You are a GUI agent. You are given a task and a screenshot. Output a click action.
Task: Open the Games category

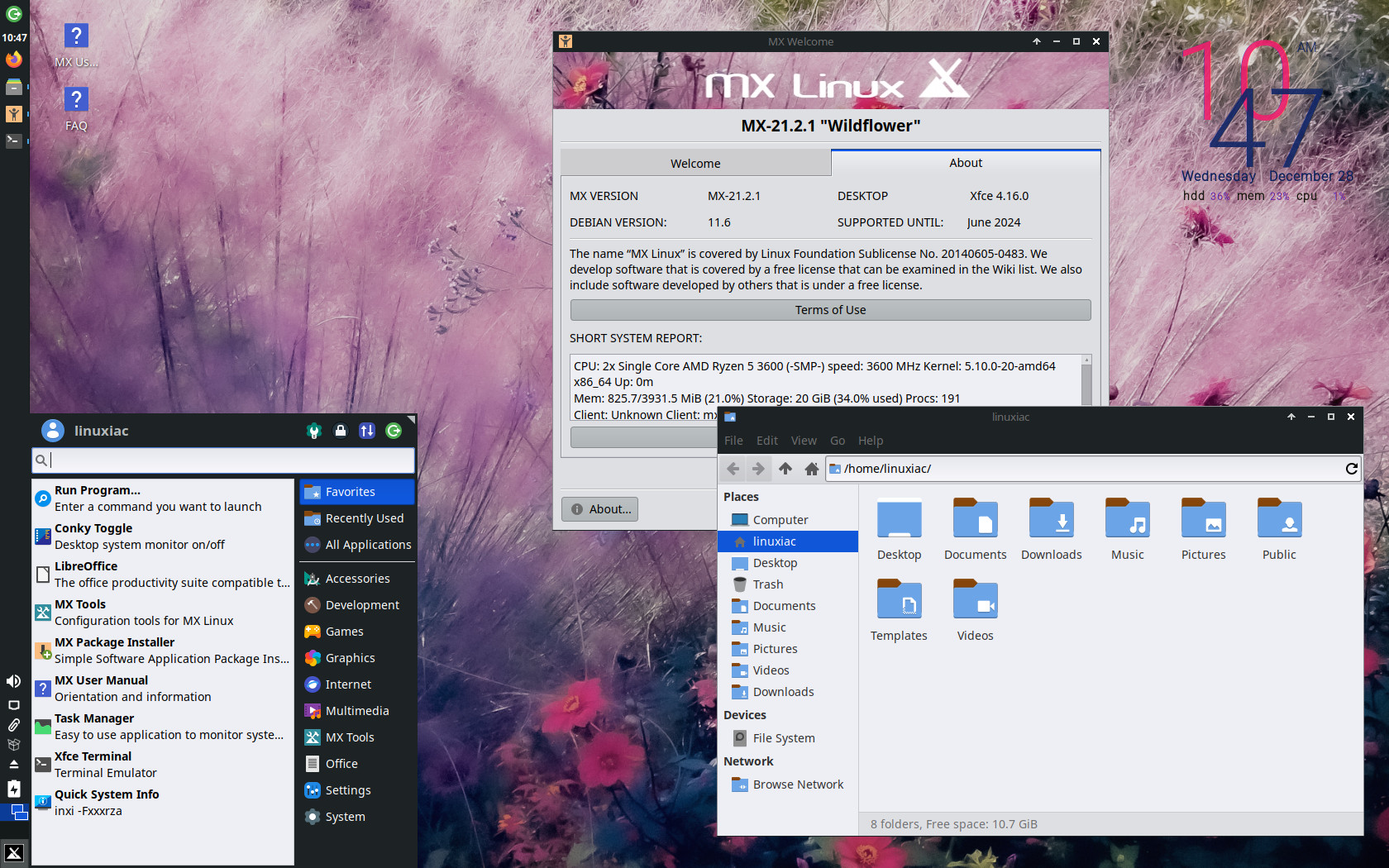point(357,632)
